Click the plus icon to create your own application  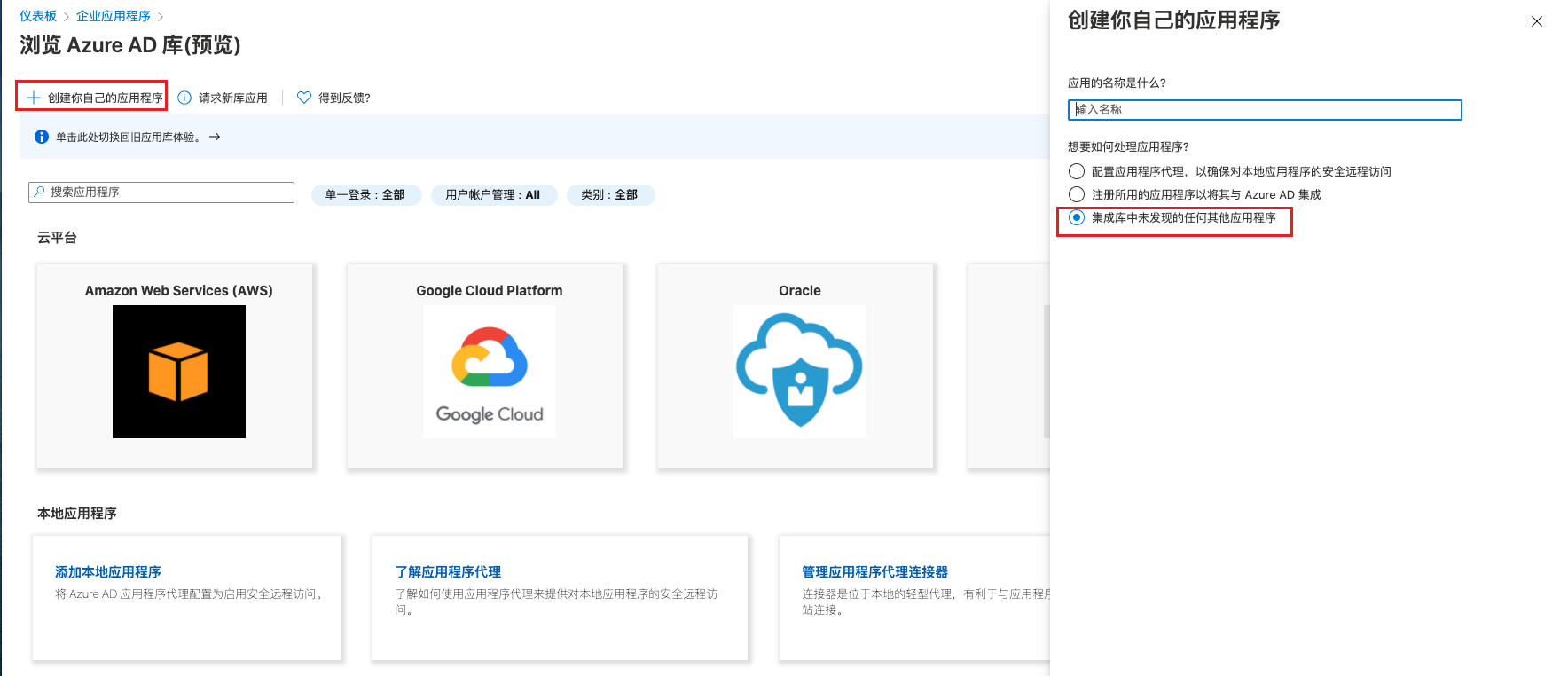pyautogui.click(x=34, y=98)
